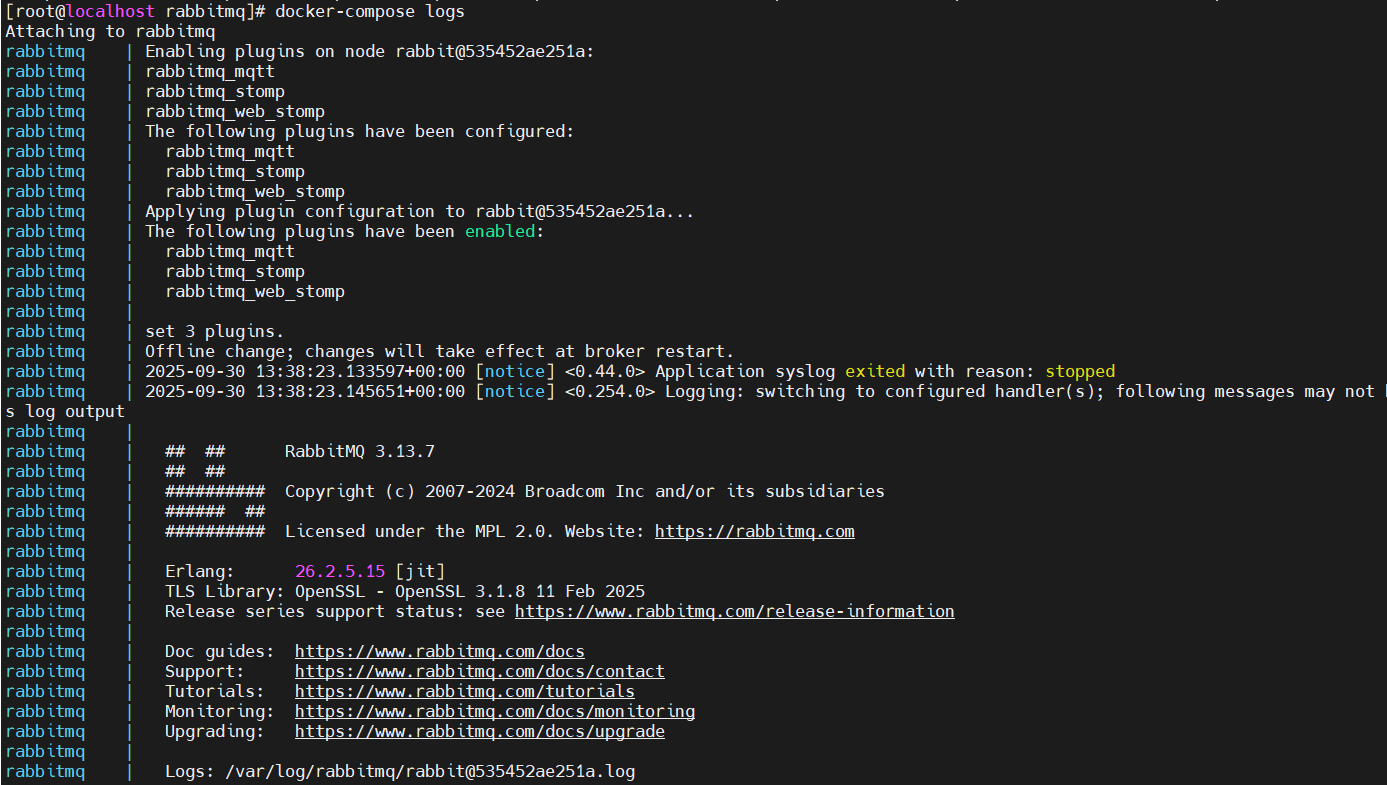The width and height of the screenshot is (1387, 785).
Task: Click "rabbitmq_mqtt" under enabled plugins list
Action: [x=229, y=251]
